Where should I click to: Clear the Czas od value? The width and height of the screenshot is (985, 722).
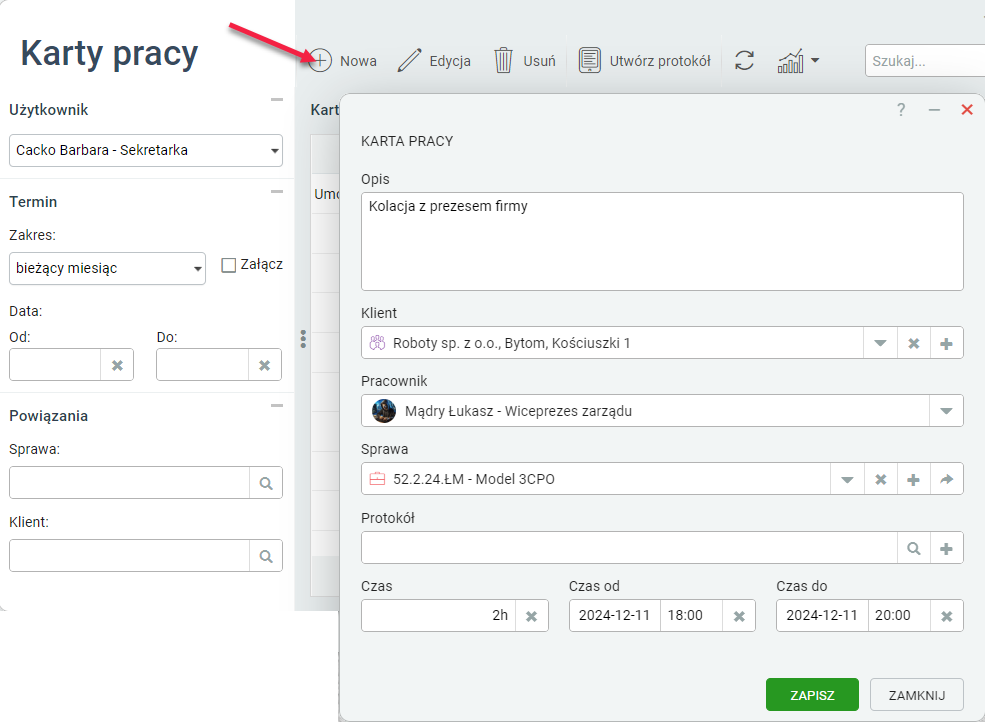[739, 616]
